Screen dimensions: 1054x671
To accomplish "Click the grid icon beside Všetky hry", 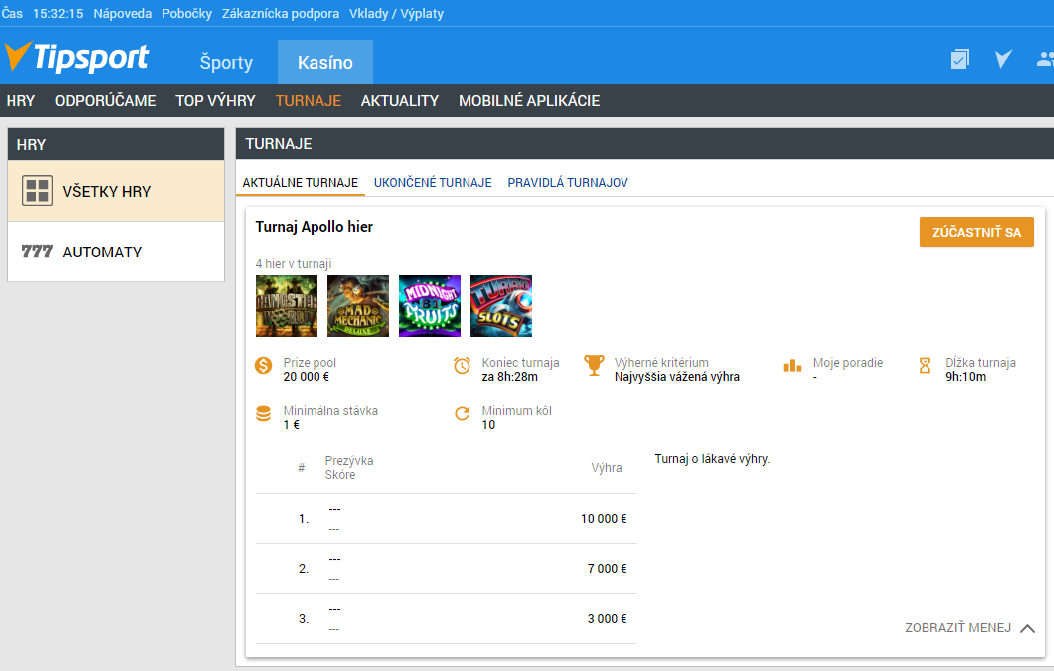I will coord(37,191).
